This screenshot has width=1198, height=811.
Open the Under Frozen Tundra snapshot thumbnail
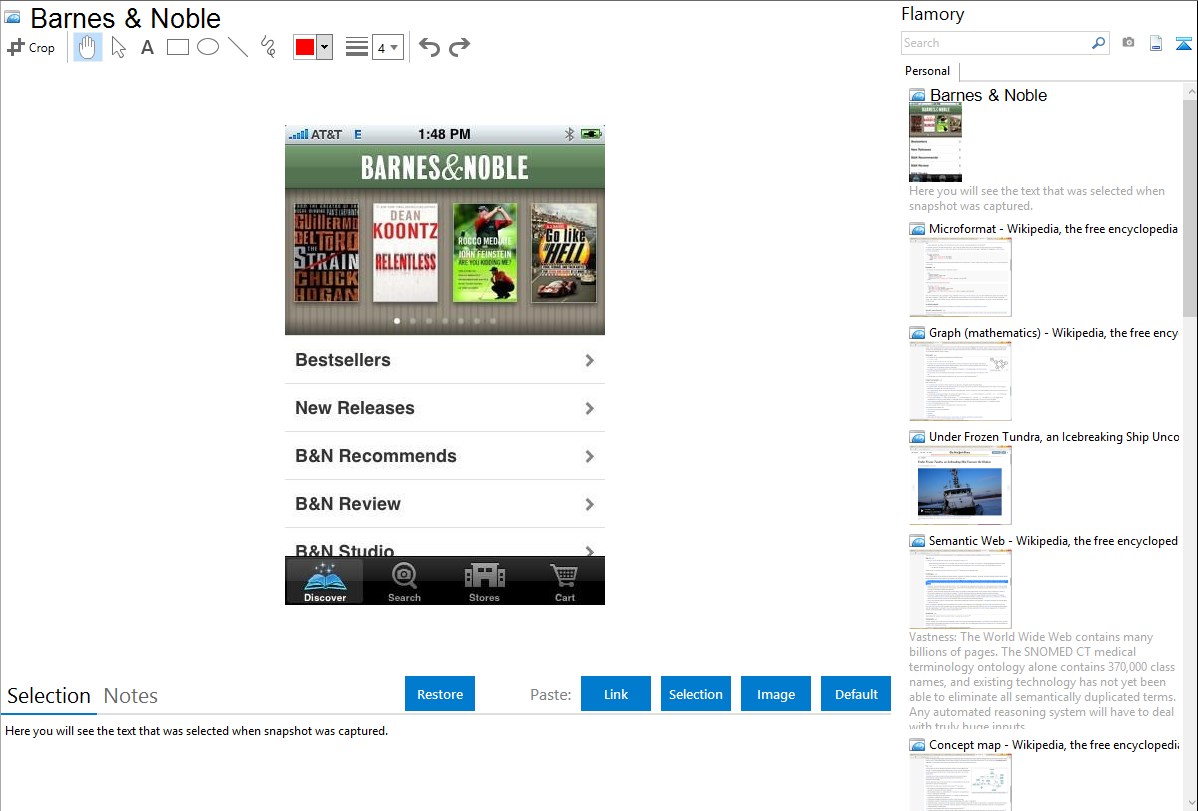click(x=960, y=485)
